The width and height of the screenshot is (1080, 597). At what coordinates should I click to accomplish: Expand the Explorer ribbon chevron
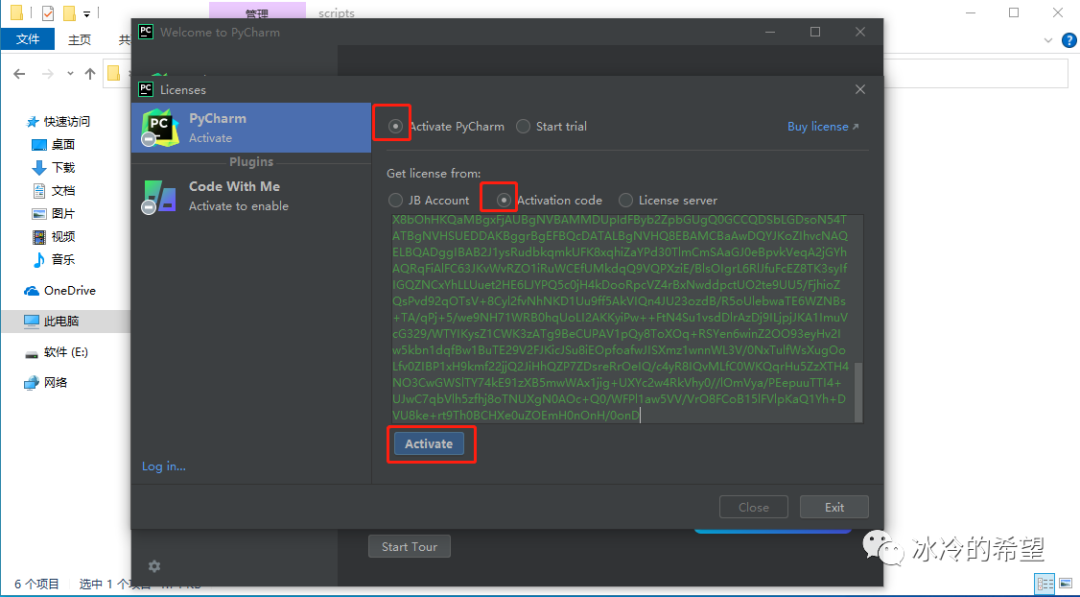tap(1048, 40)
